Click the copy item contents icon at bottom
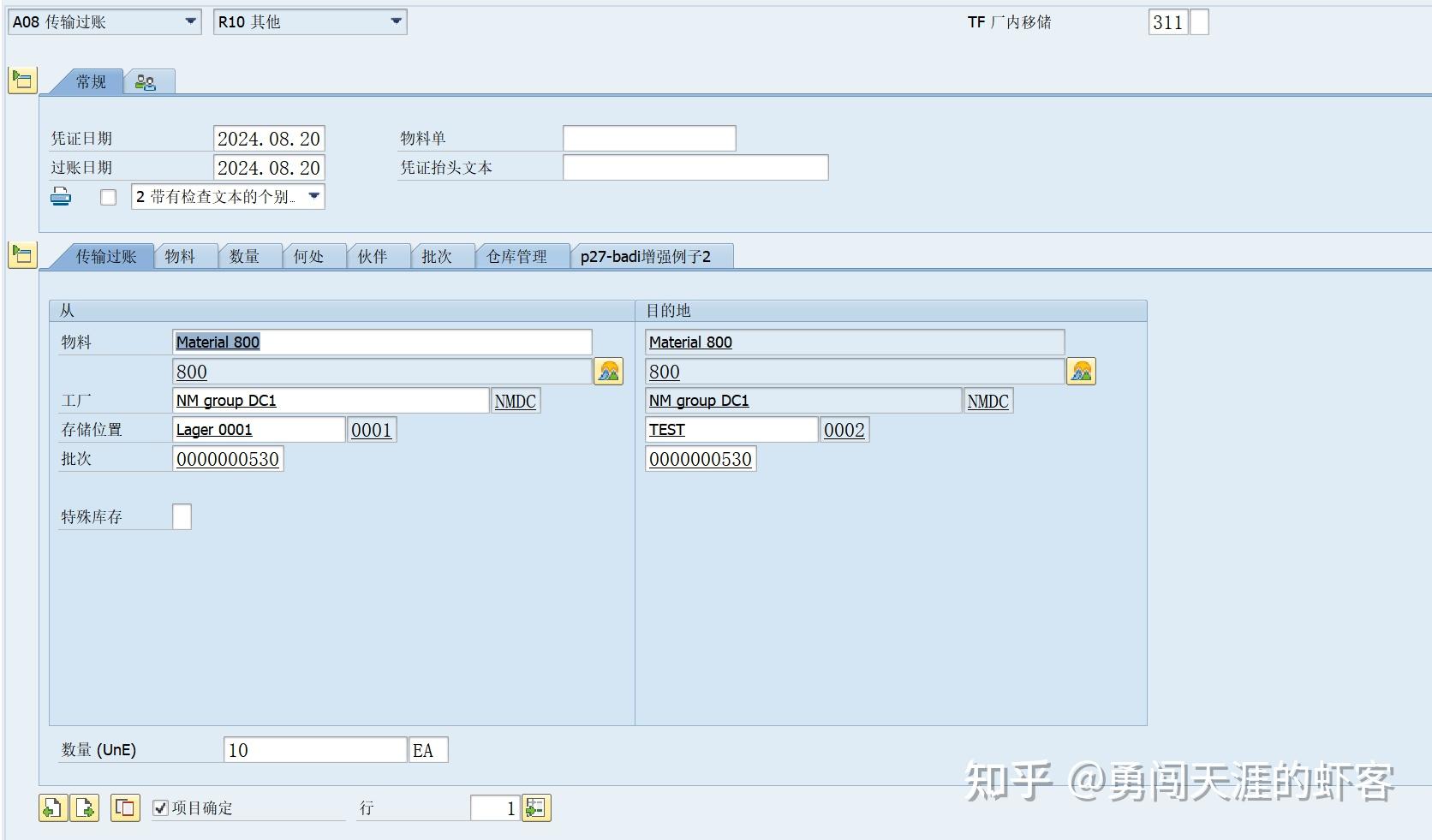 [125, 807]
